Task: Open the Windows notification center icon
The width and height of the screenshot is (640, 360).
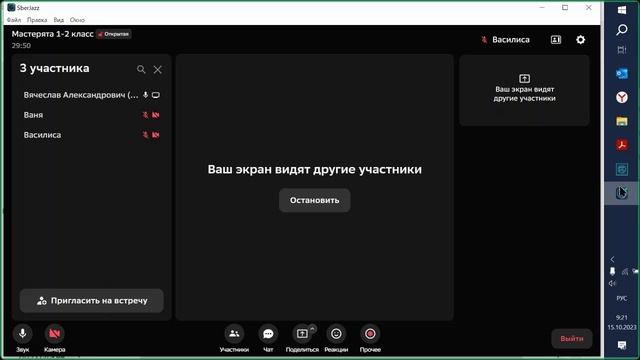Action: pyautogui.click(x=622, y=345)
